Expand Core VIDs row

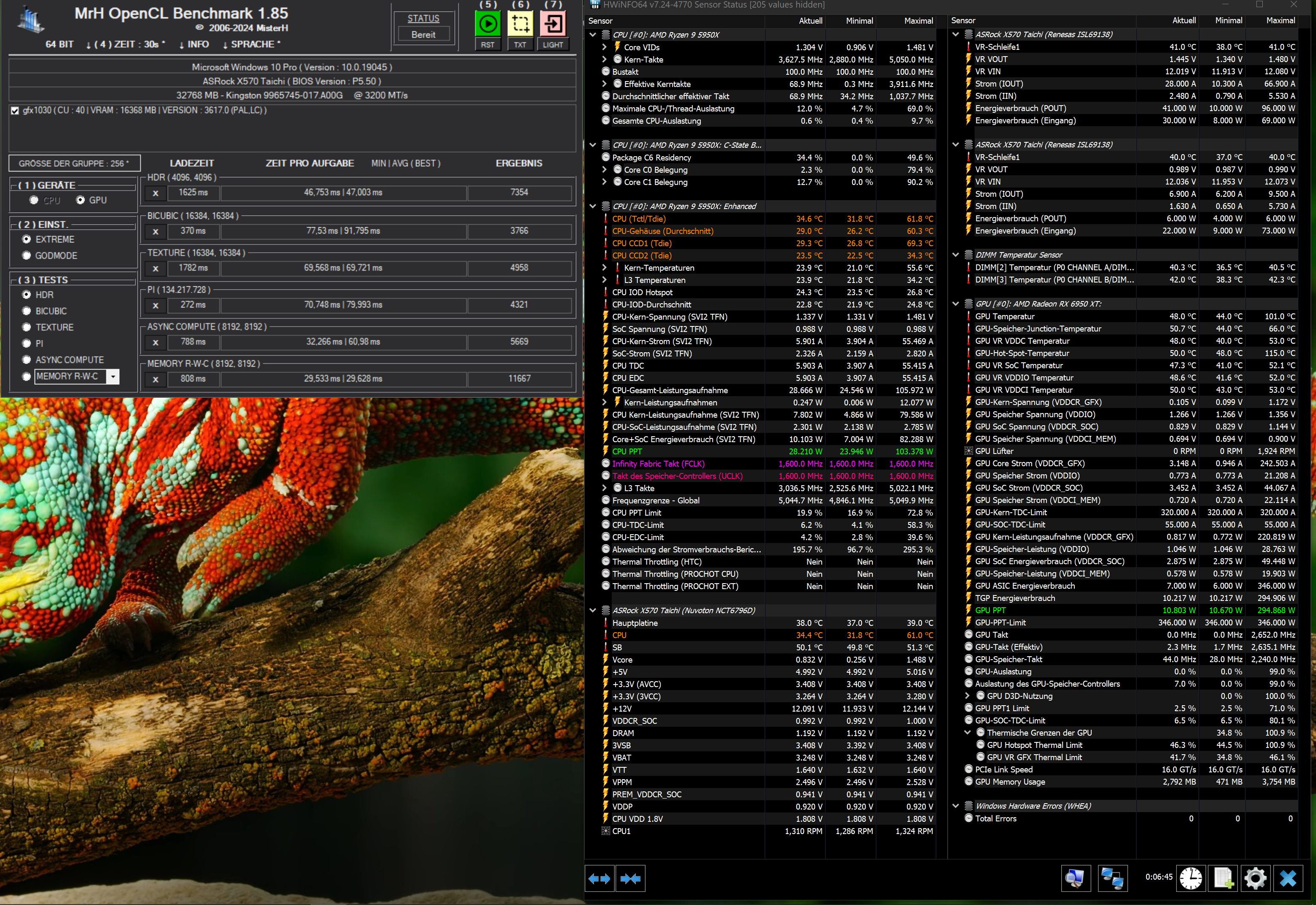605,48
